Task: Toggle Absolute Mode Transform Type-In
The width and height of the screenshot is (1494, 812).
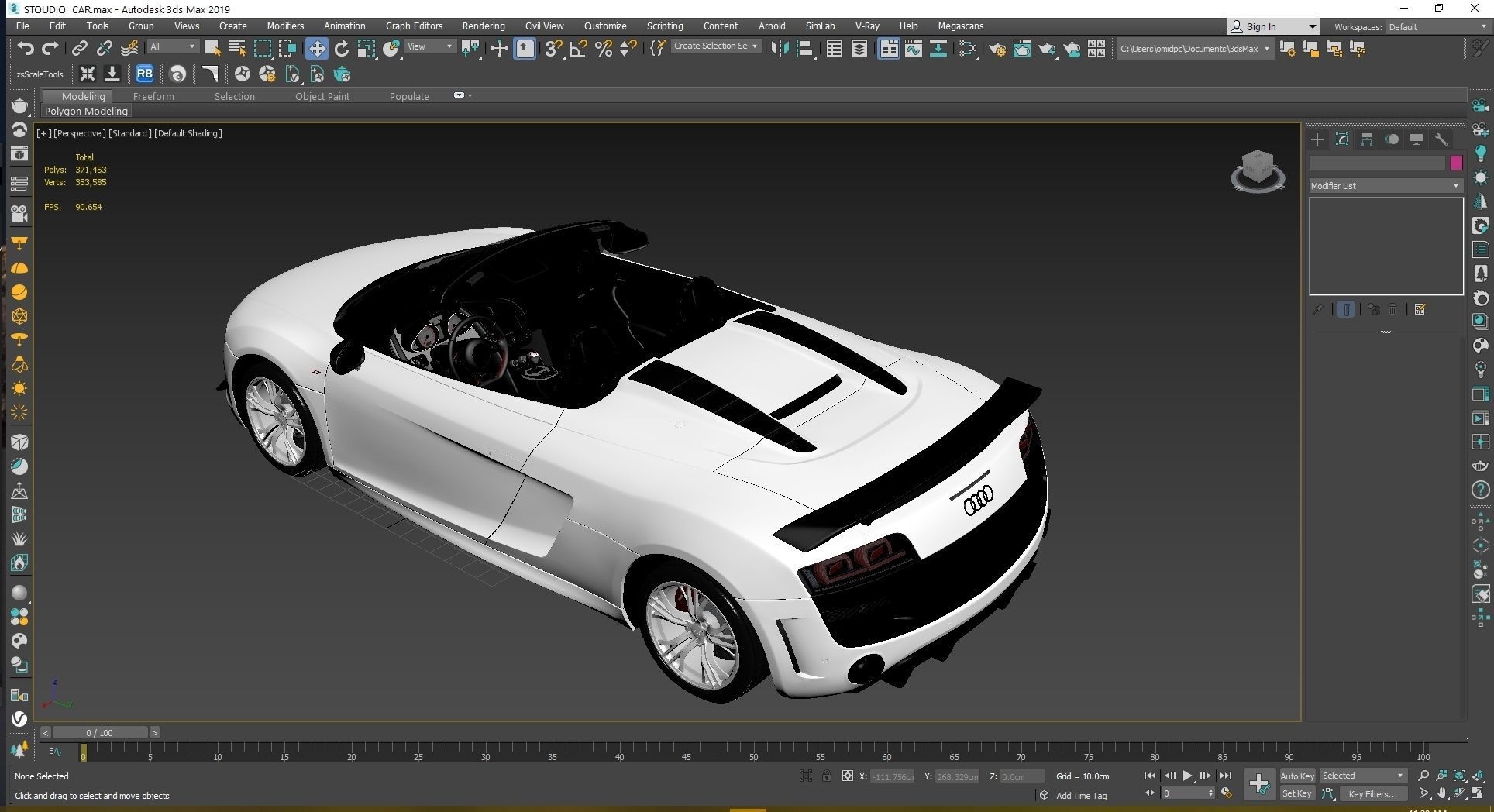Action: pyautogui.click(x=848, y=776)
